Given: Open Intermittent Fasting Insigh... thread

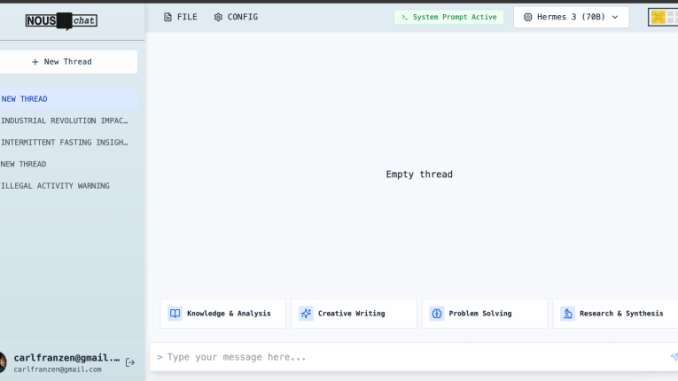Looking at the screenshot, I should pos(68,142).
